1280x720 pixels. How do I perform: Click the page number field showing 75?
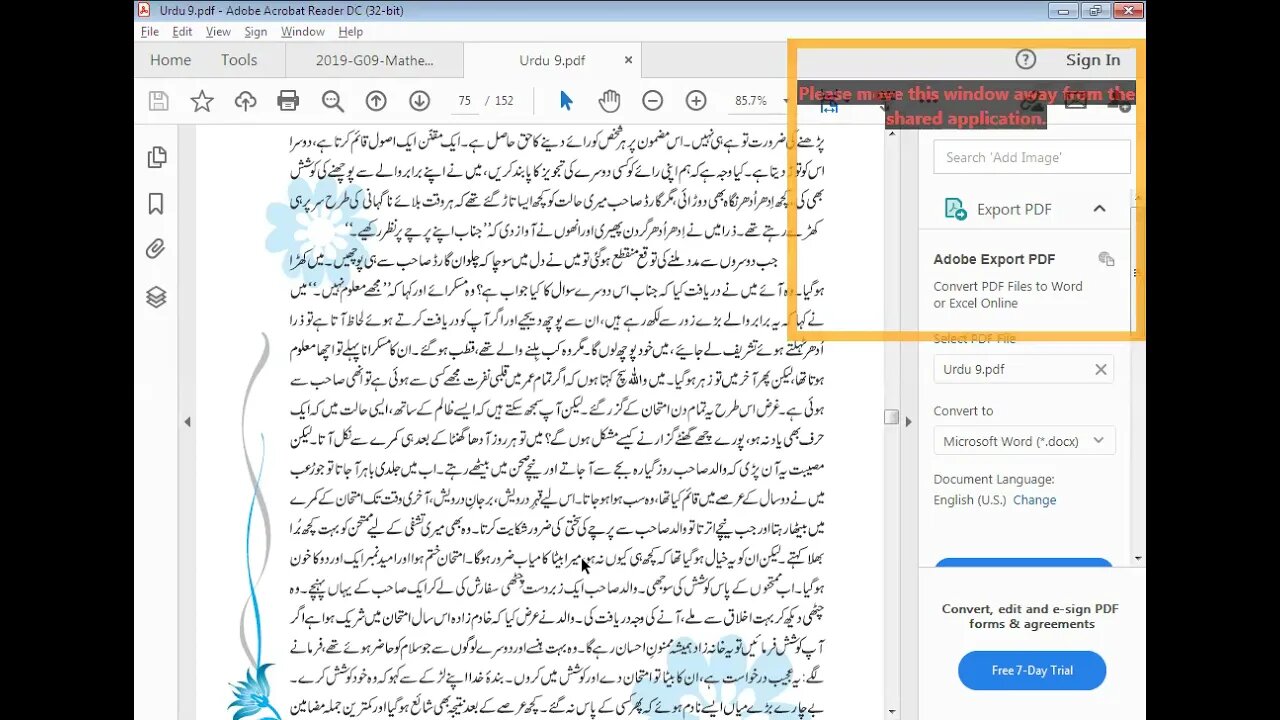click(463, 101)
